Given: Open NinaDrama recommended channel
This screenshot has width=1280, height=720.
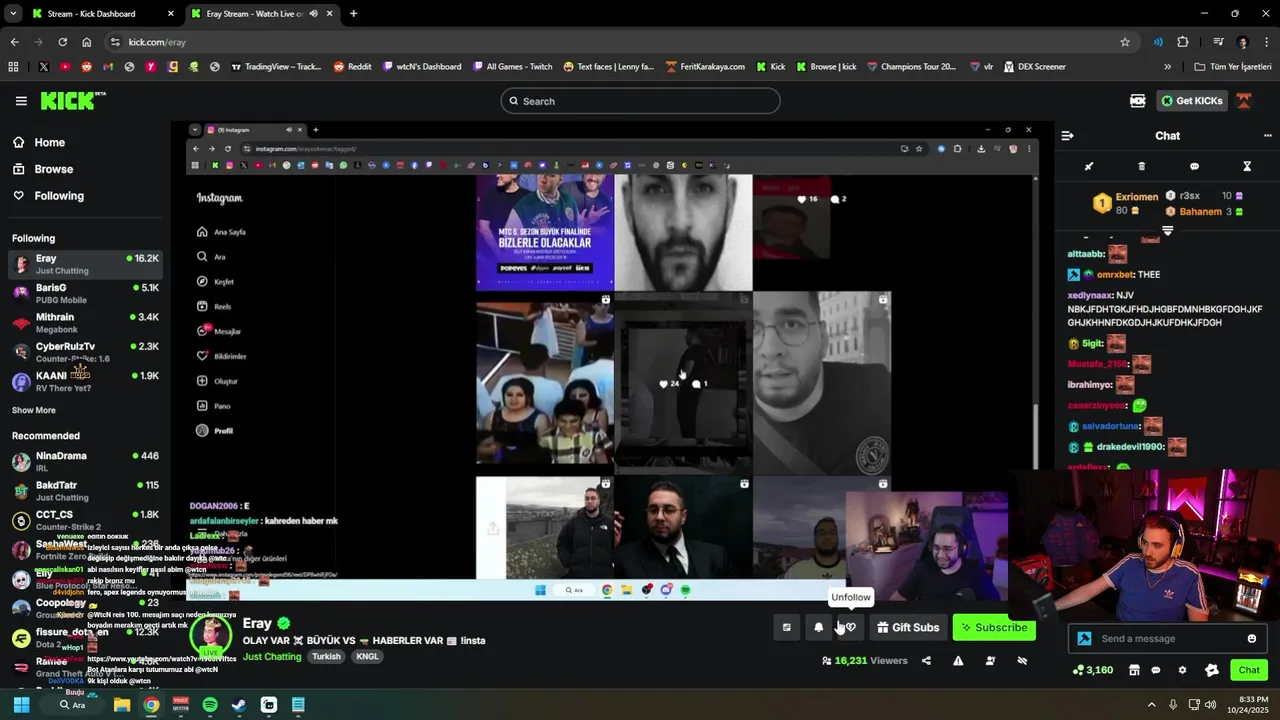Looking at the screenshot, I should pyautogui.click(x=85, y=461).
